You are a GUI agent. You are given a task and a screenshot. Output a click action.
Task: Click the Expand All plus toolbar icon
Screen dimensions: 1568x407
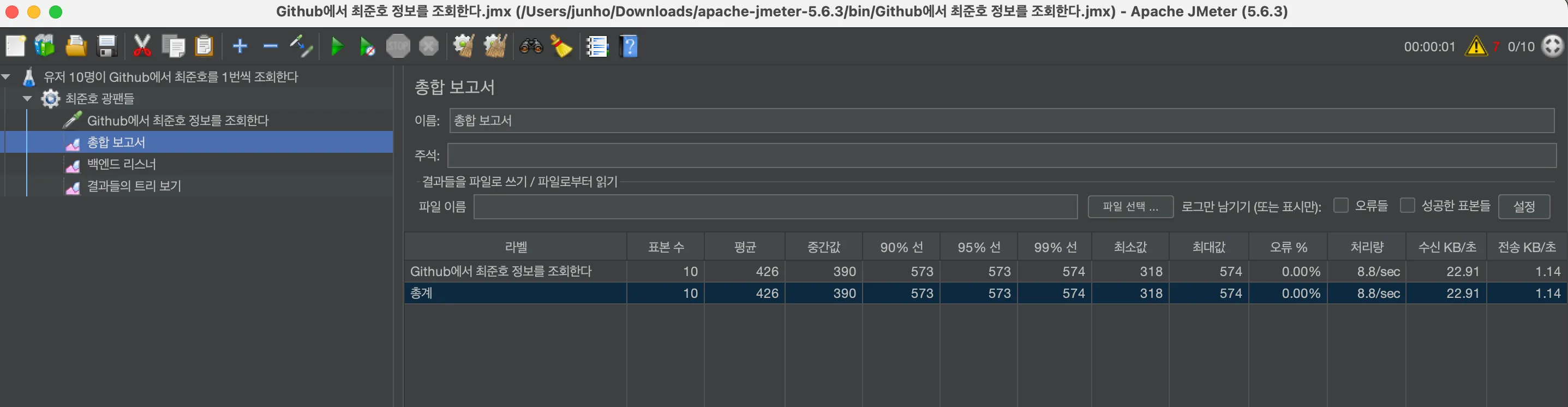pos(240,46)
